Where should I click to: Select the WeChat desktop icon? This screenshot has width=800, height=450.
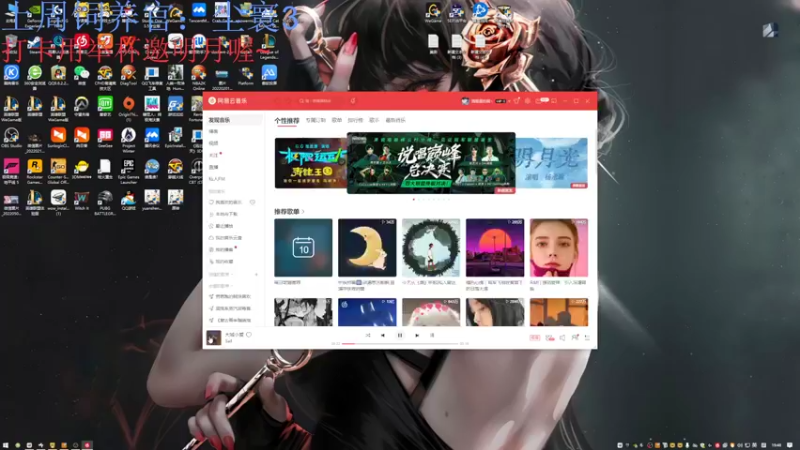click(x=81, y=75)
